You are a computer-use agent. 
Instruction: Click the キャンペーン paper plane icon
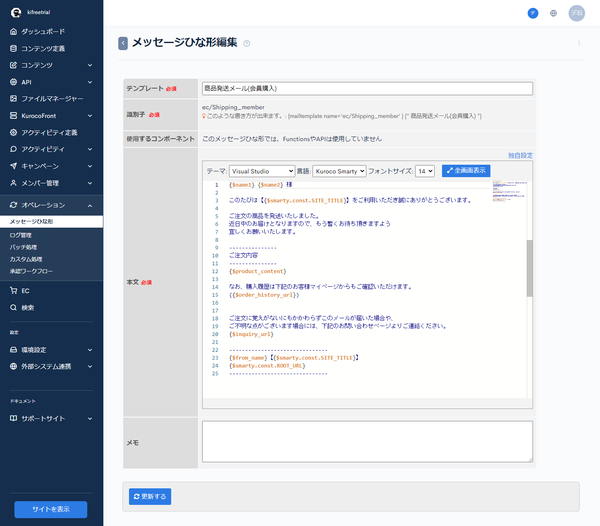pyautogui.click(x=13, y=166)
